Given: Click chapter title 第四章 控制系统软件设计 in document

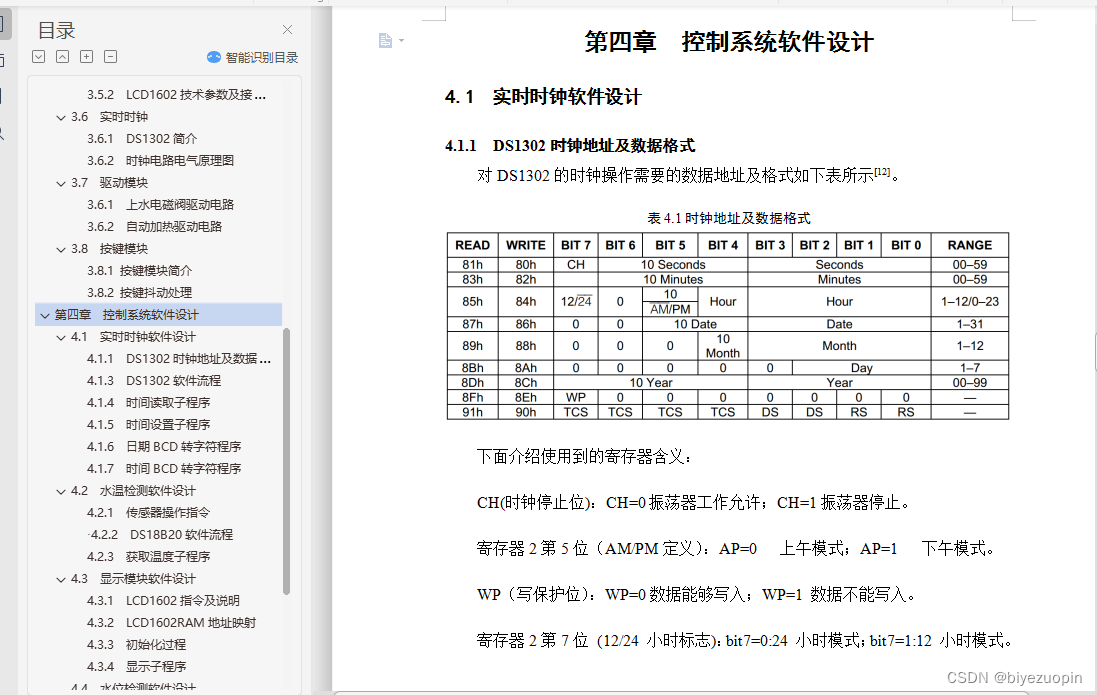Looking at the screenshot, I should (729, 42).
